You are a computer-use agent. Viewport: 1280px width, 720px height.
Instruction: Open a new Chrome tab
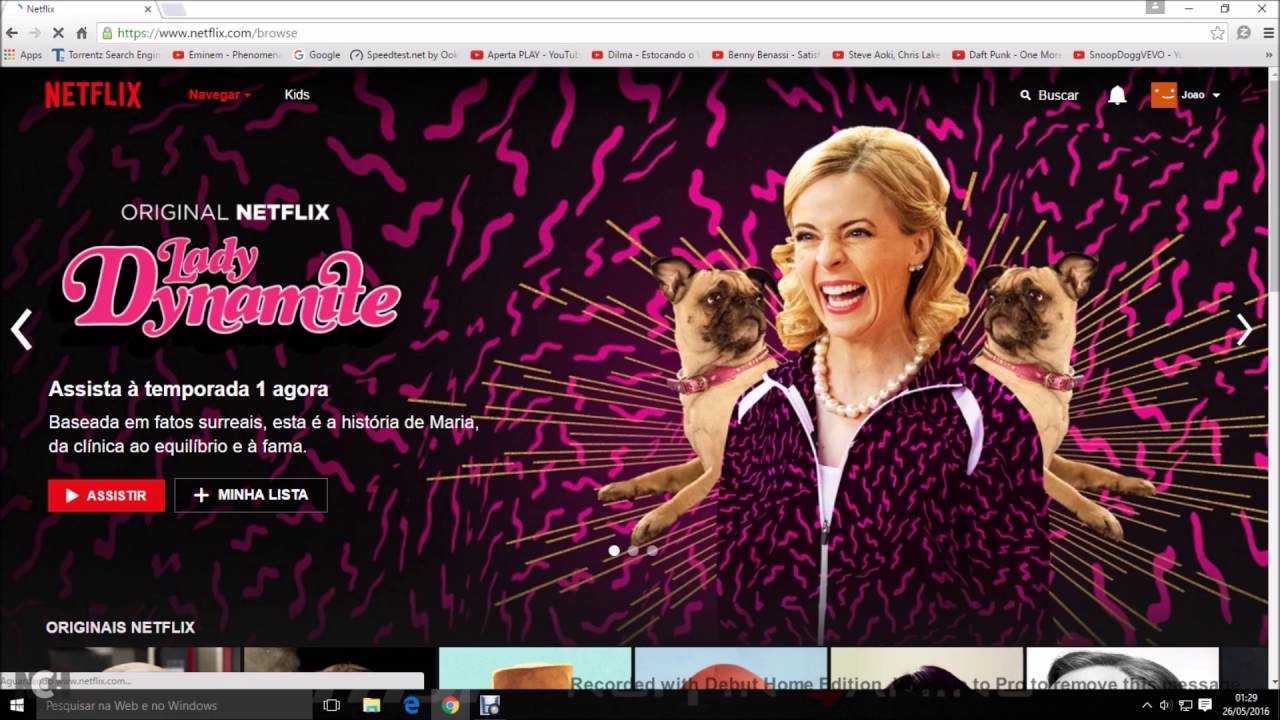click(173, 9)
